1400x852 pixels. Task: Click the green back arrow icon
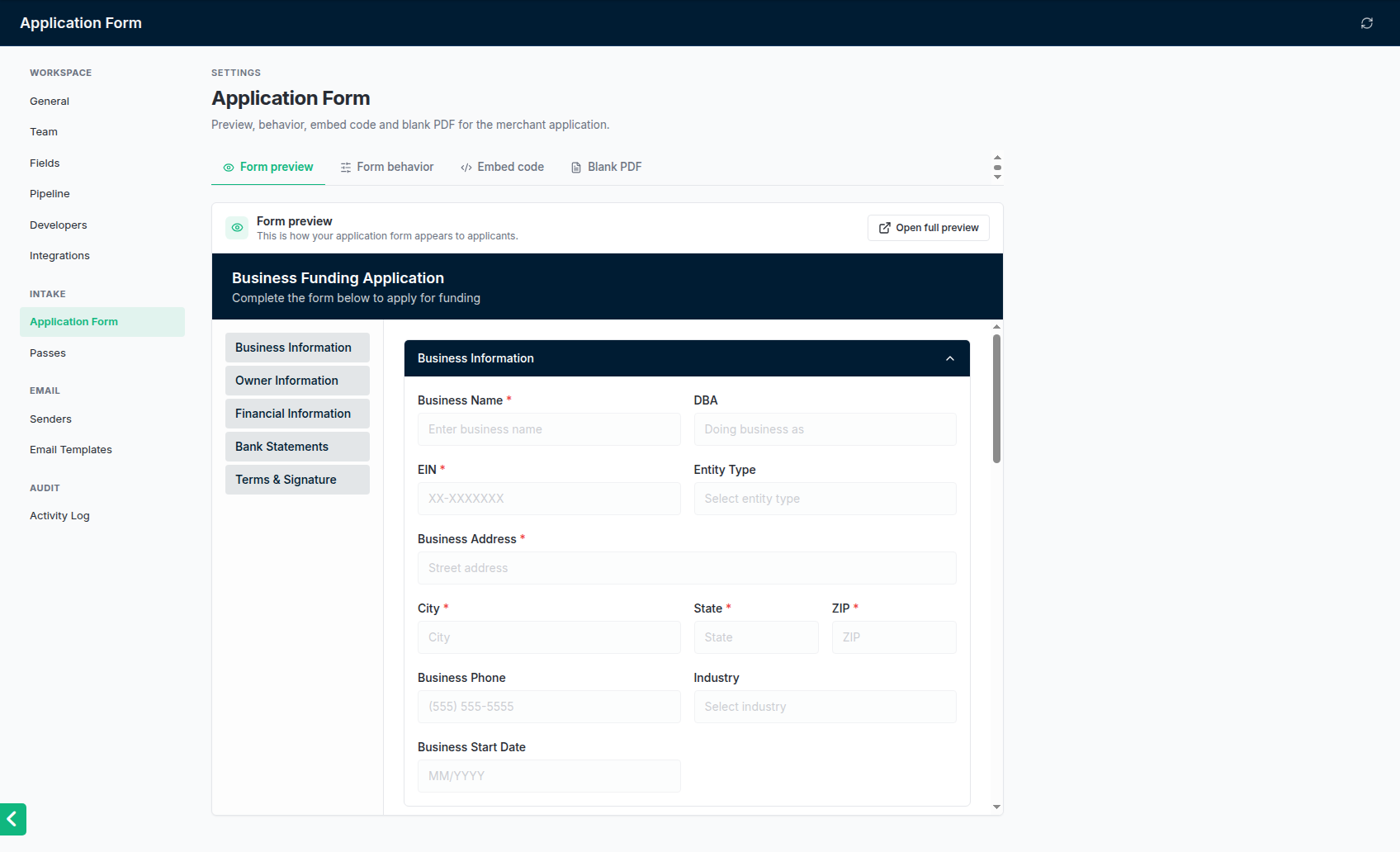click(12, 819)
